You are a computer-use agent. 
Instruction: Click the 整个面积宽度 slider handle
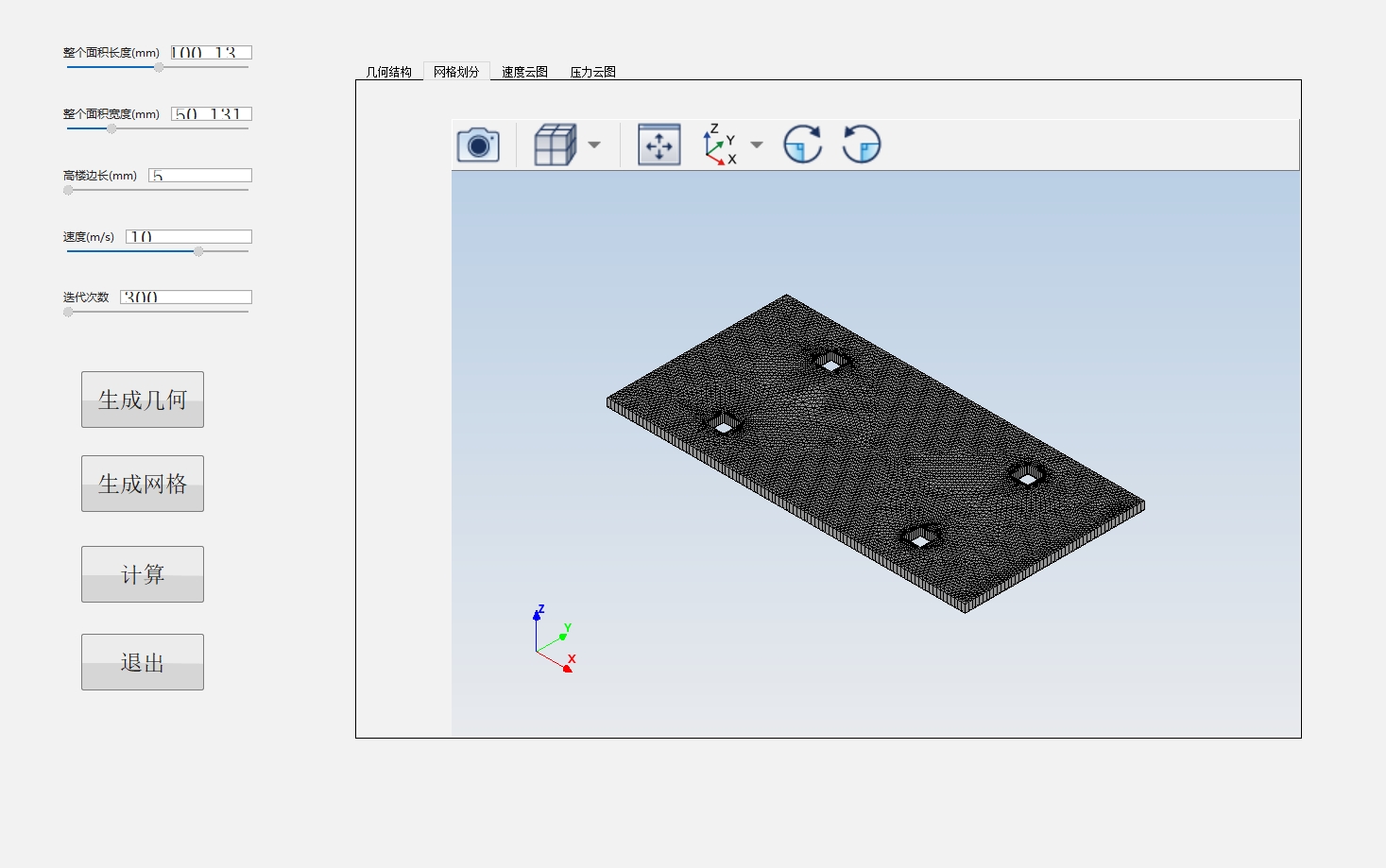pos(111,128)
